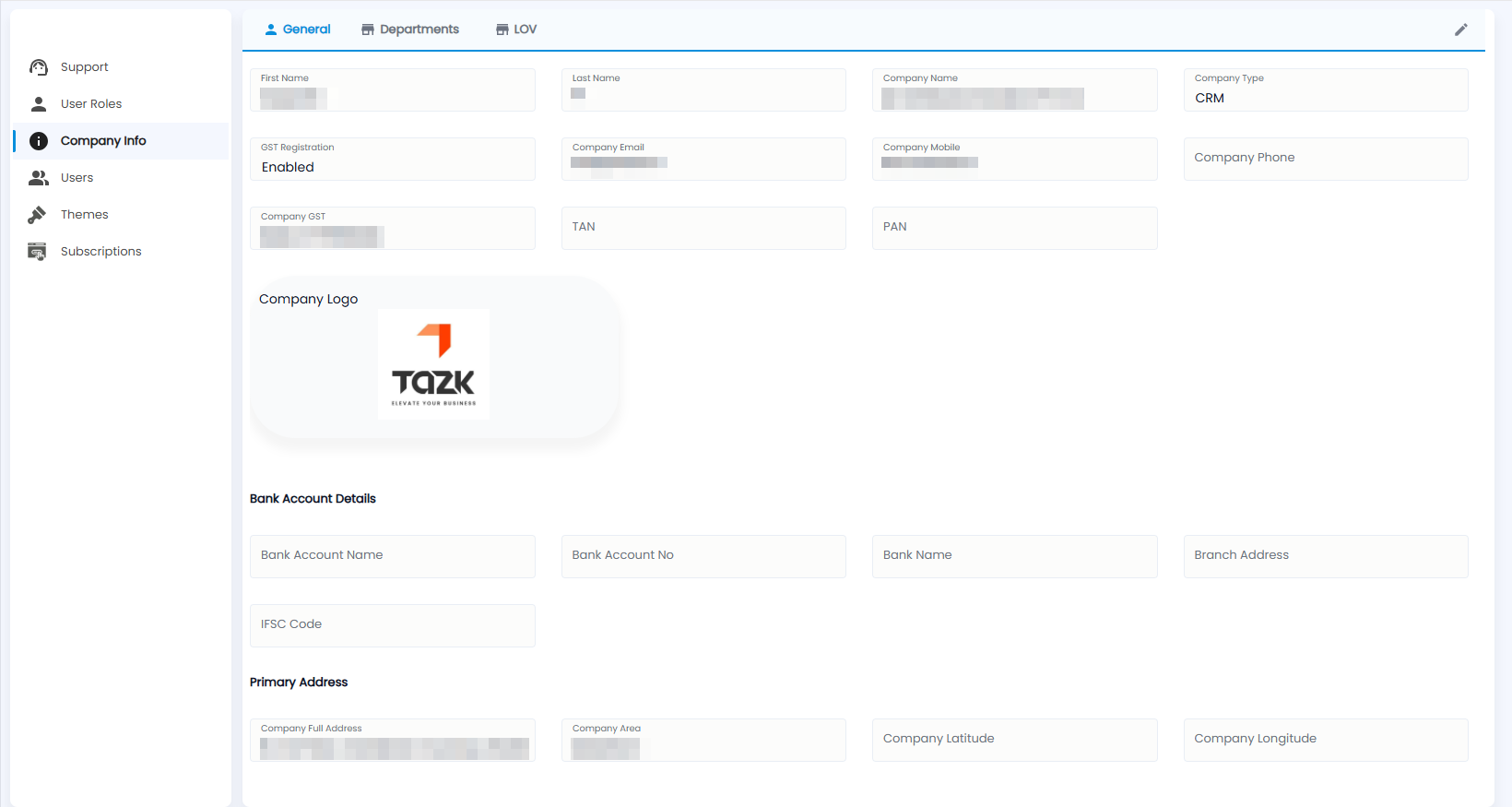The height and width of the screenshot is (807, 1512).
Task: Click into the PAN field
Action: pos(1015,228)
